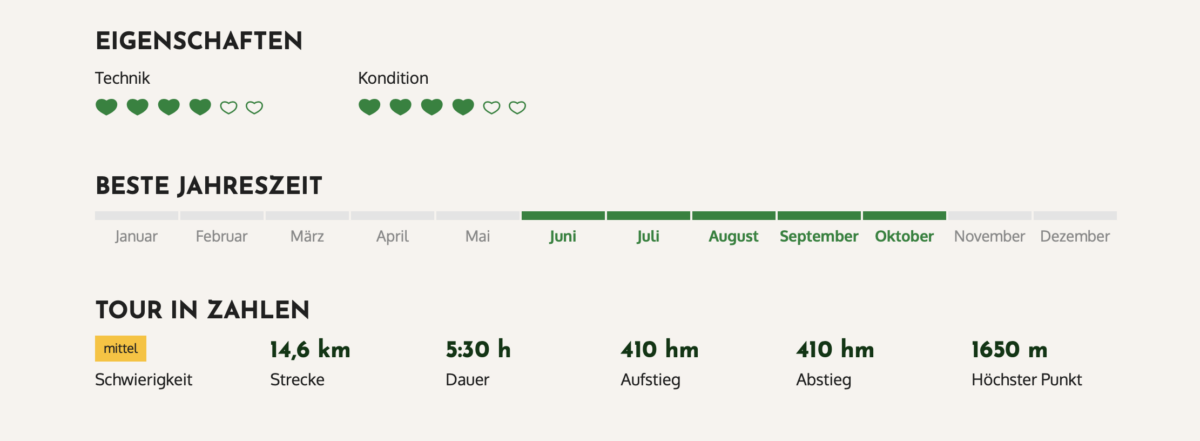This screenshot has height=441, width=1200.
Task: Click the last empty heart under Kondition
Action: click(517, 107)
